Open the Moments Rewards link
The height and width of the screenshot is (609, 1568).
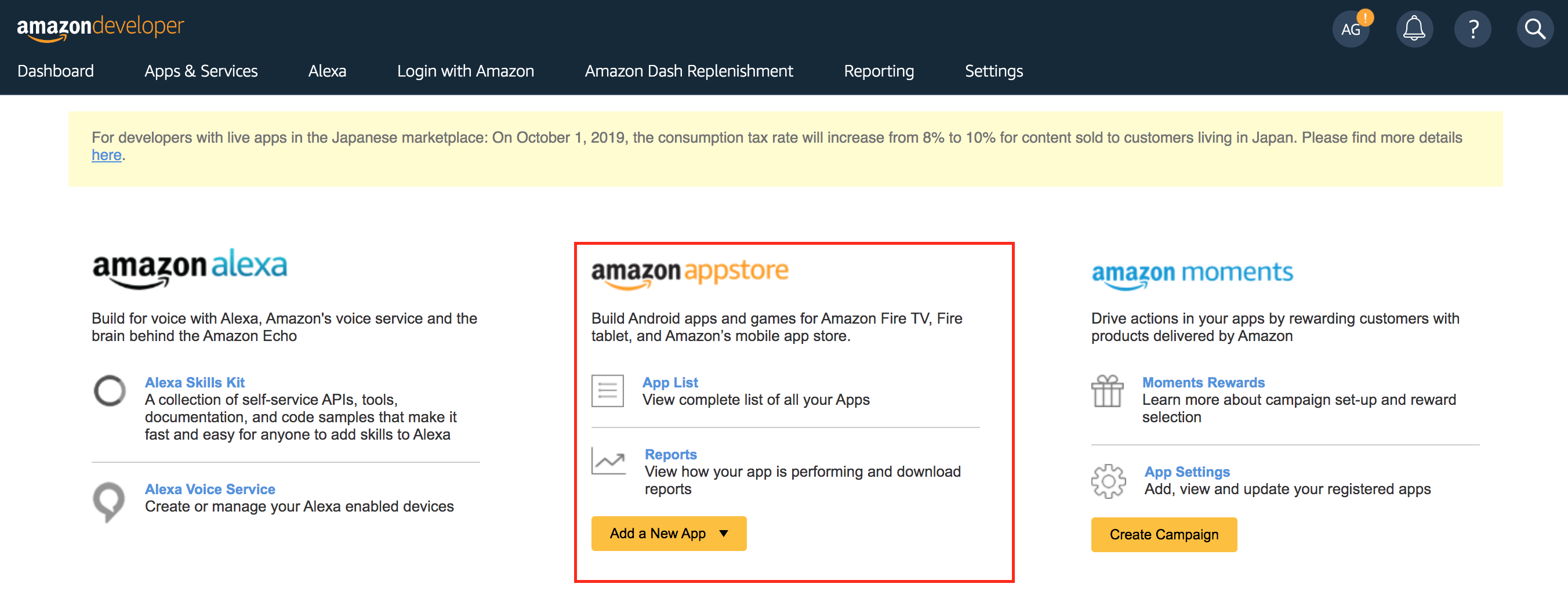[1203, 382]
